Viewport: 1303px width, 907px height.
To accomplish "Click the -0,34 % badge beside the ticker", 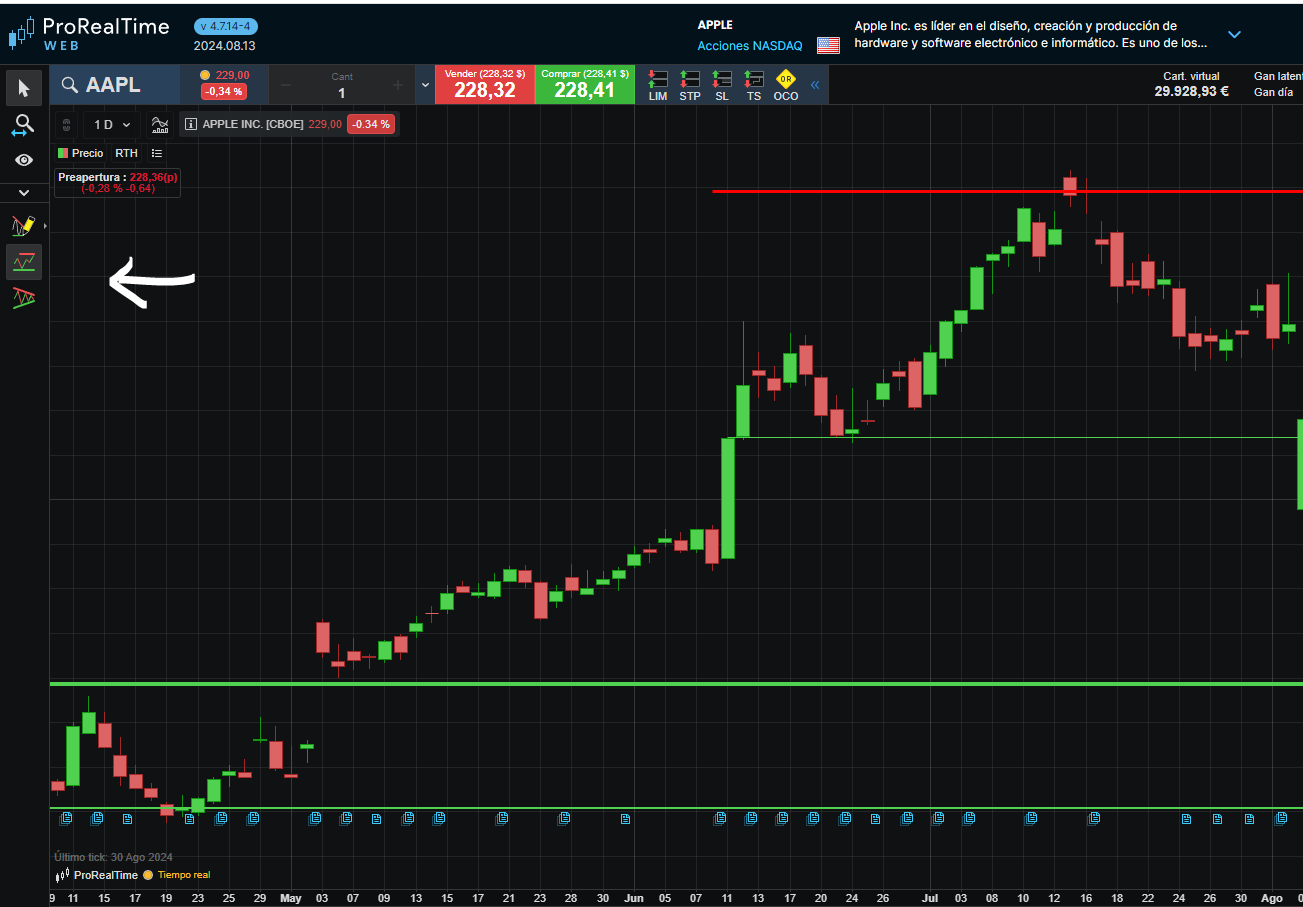I will point(223,91).
